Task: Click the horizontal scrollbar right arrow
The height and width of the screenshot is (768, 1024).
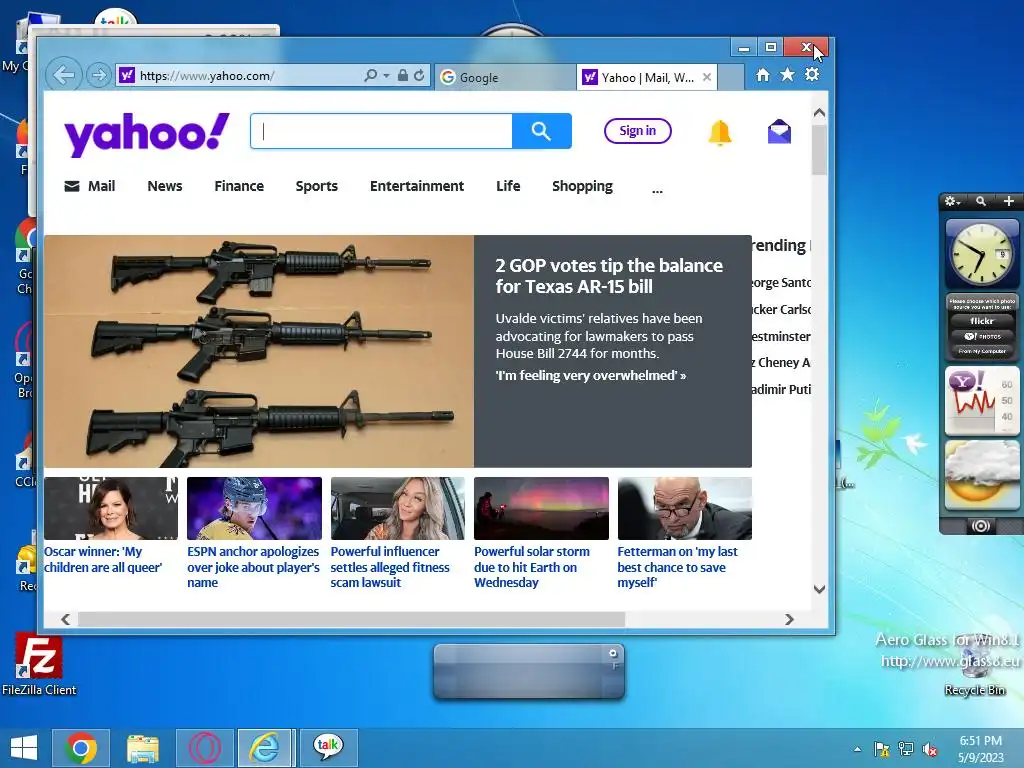Action: [x=790, y=619]
